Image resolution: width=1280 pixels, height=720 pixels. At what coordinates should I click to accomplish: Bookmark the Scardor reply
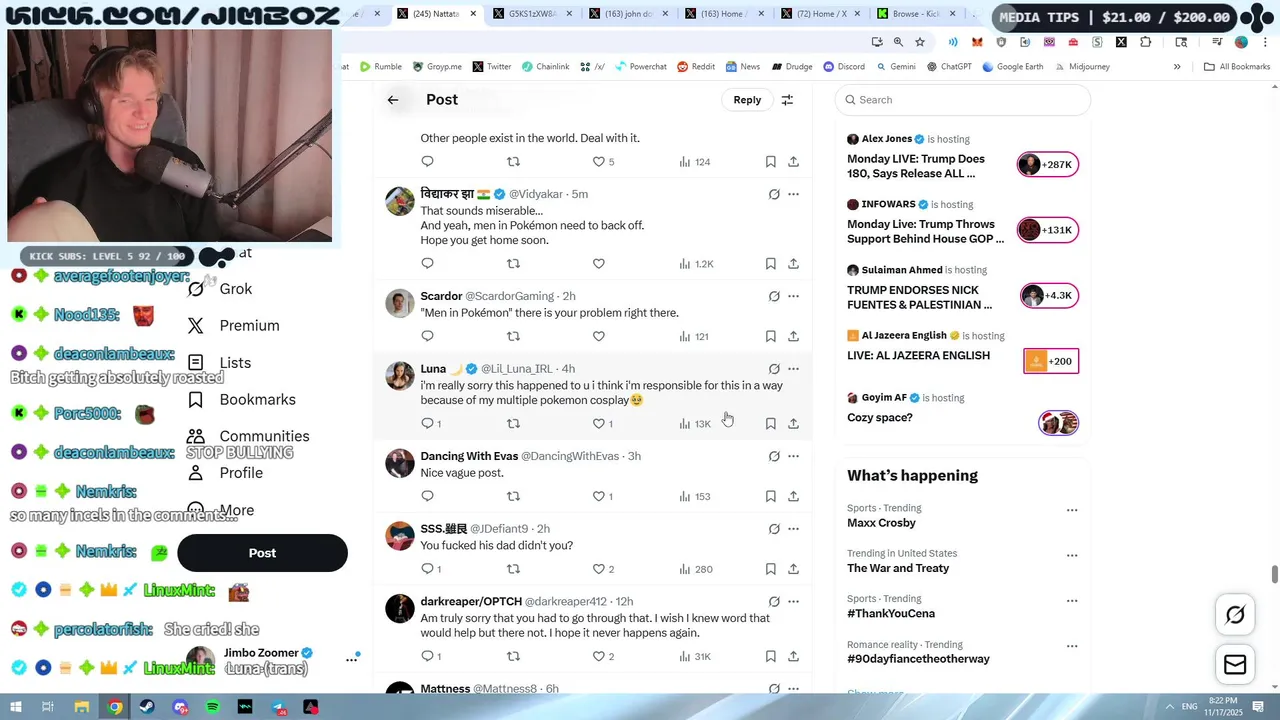coord(770,336)
